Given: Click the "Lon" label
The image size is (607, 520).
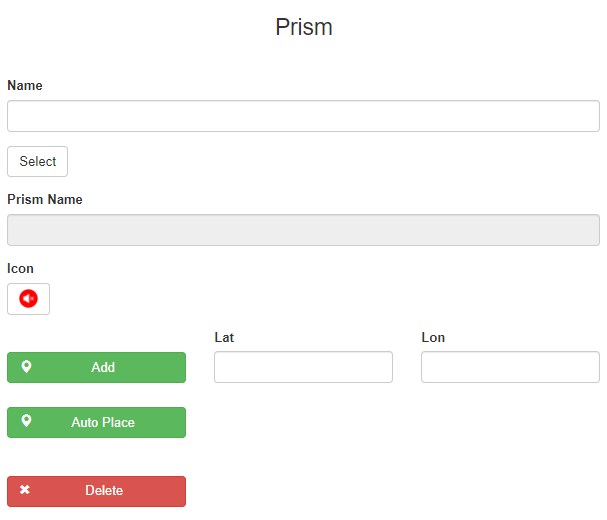Looking at the screenshot, I should pyautogui.click(x=433, y=337).
